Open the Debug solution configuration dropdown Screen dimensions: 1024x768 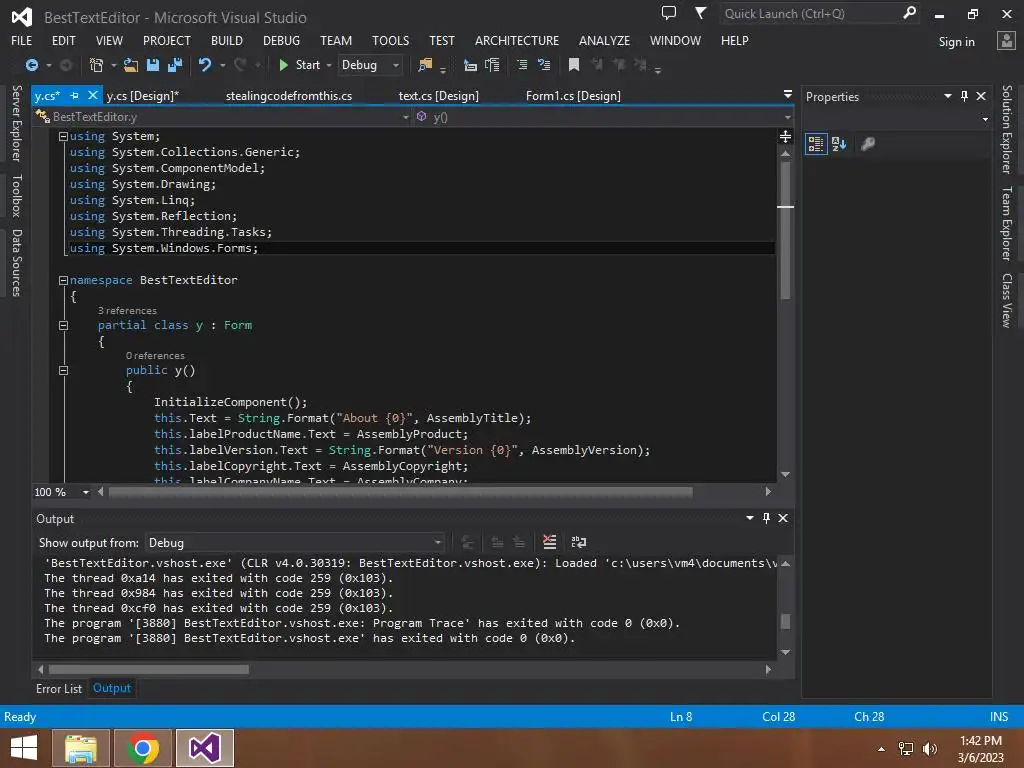click(370, 65)
